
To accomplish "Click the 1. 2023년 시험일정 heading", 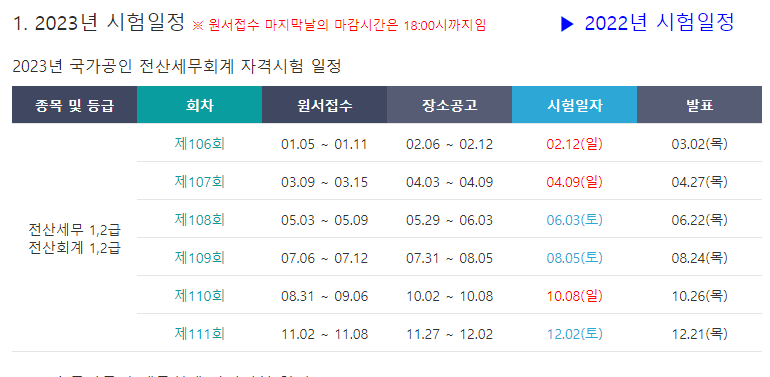I will coord(99,23).
